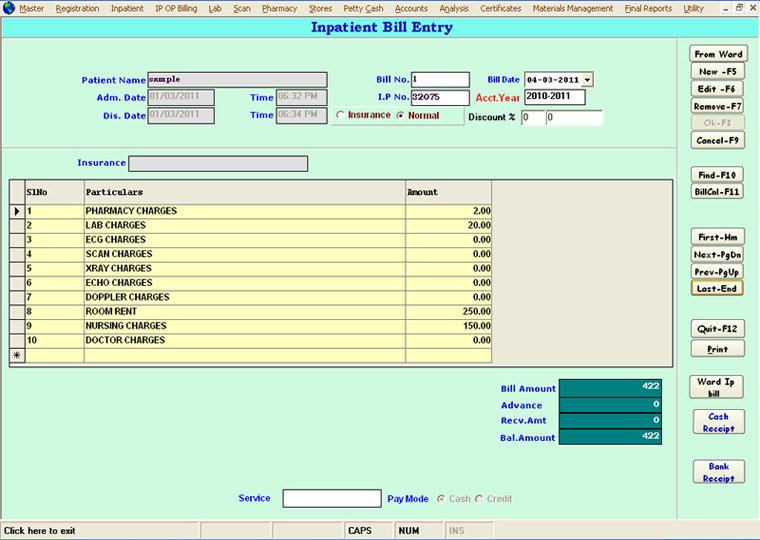This screenshot has width=760, height=540.
Task: Click the globe application icon in menu bar
Action: [x=9, y=8]
